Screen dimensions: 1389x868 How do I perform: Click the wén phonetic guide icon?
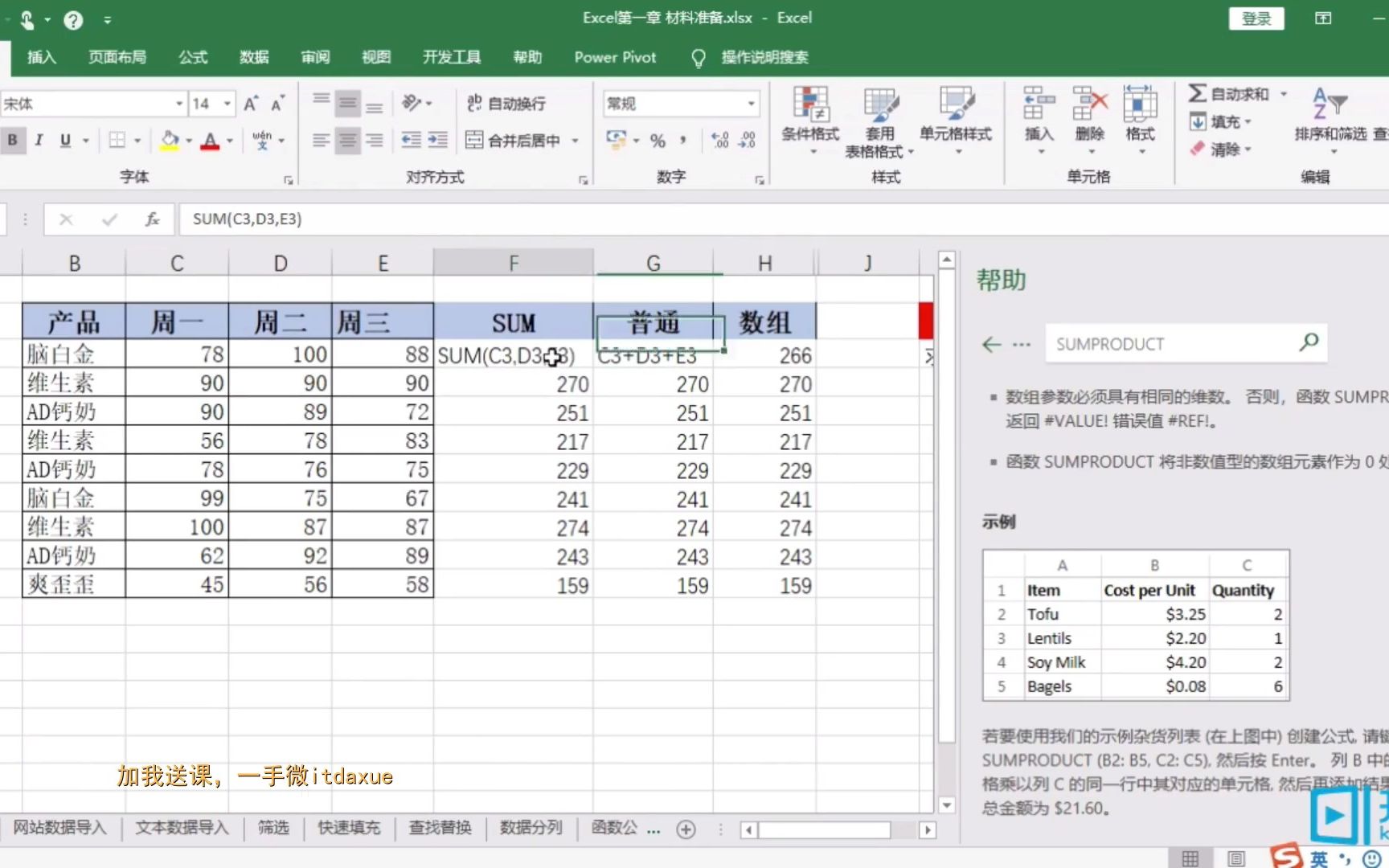pos(262,140)
